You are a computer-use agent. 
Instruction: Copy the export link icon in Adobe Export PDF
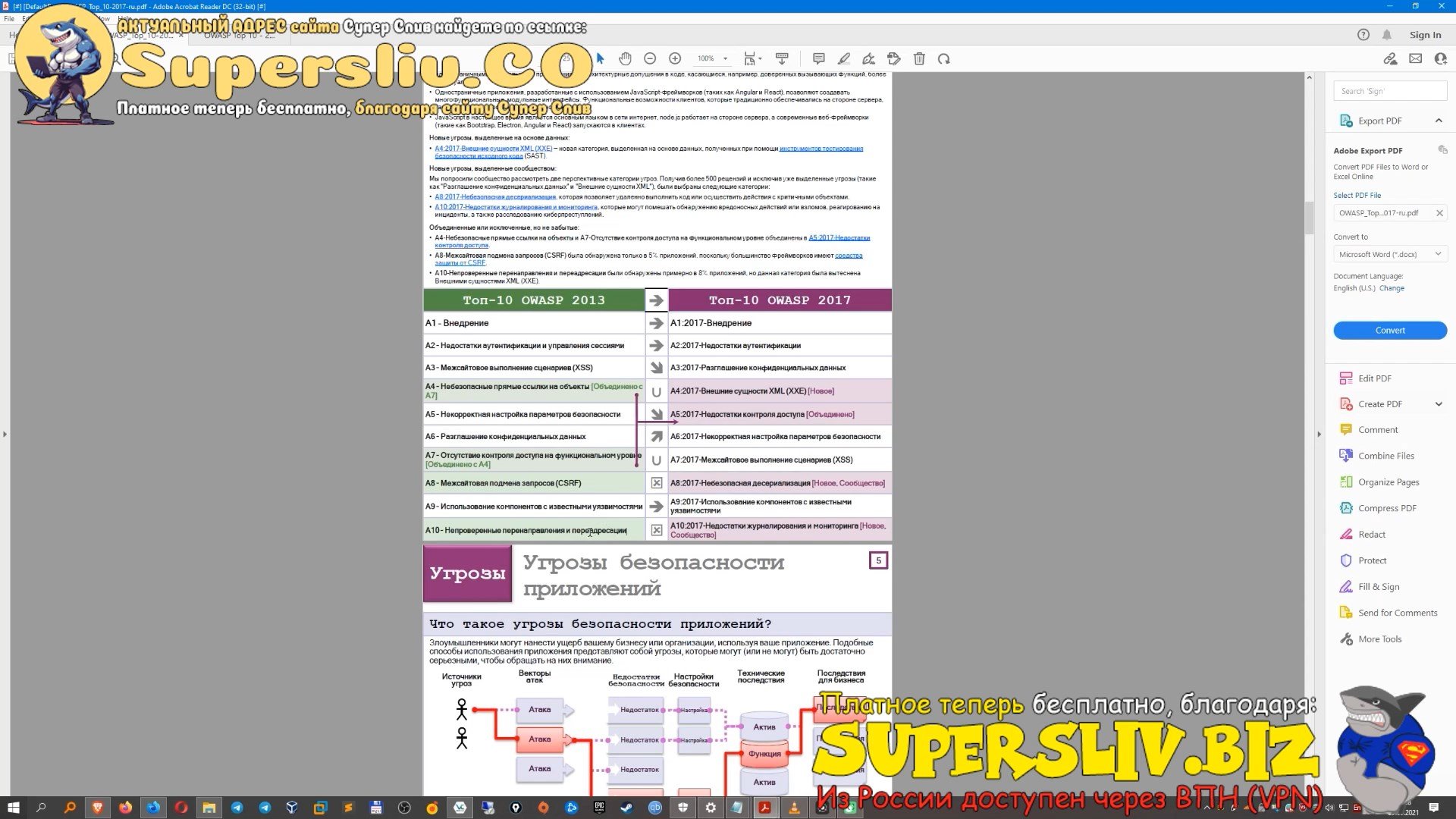(x=1442, y=149)
